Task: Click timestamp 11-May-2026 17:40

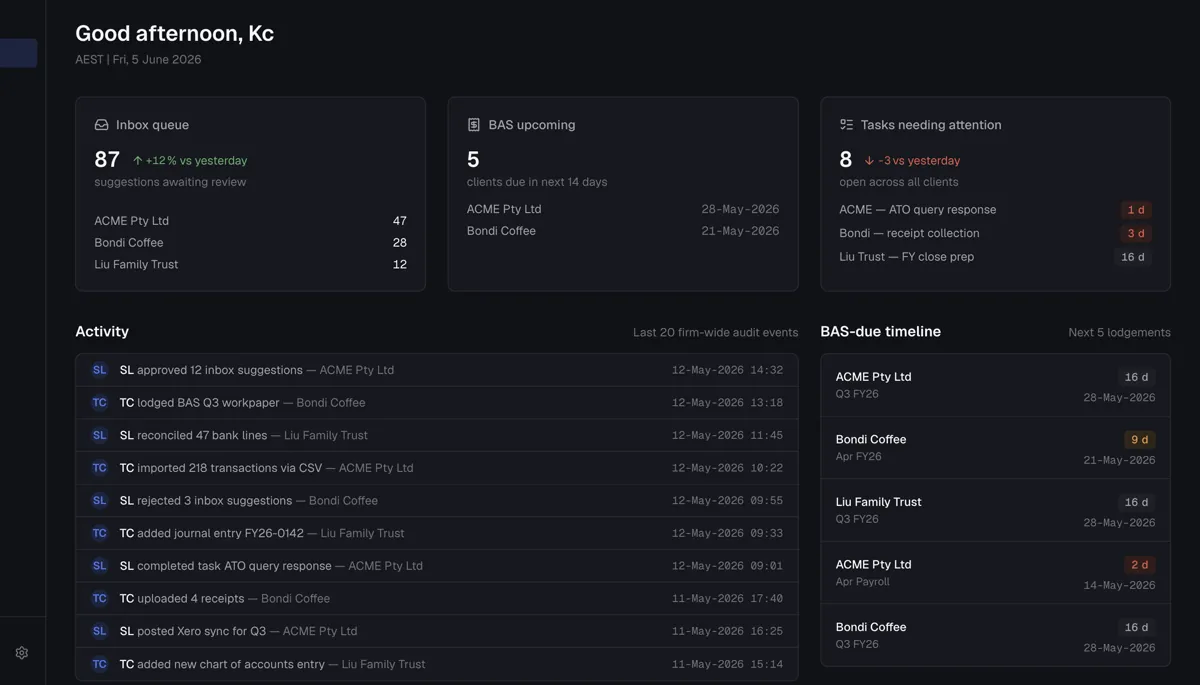Action: pyautogui.click(x=727, y=599)
